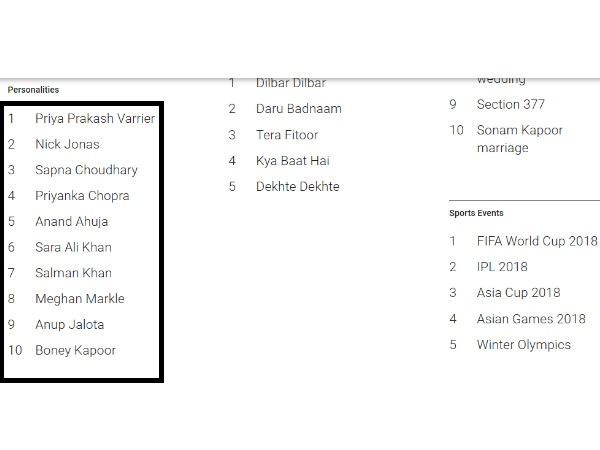Open the Nick Jonas entry

coord(67,144)
